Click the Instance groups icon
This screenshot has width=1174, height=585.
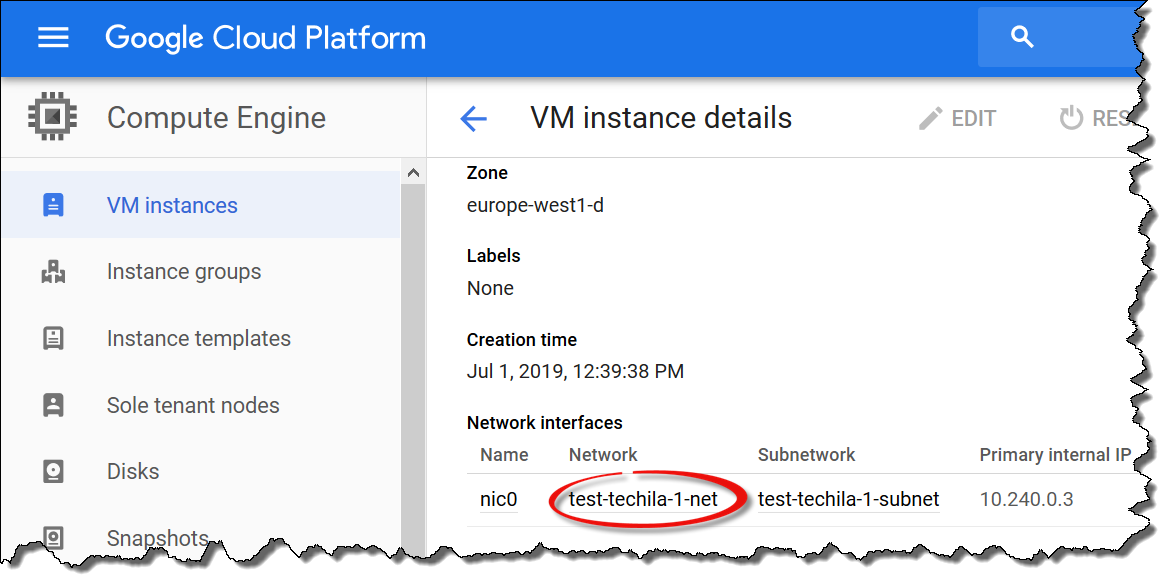pos(53,272)
